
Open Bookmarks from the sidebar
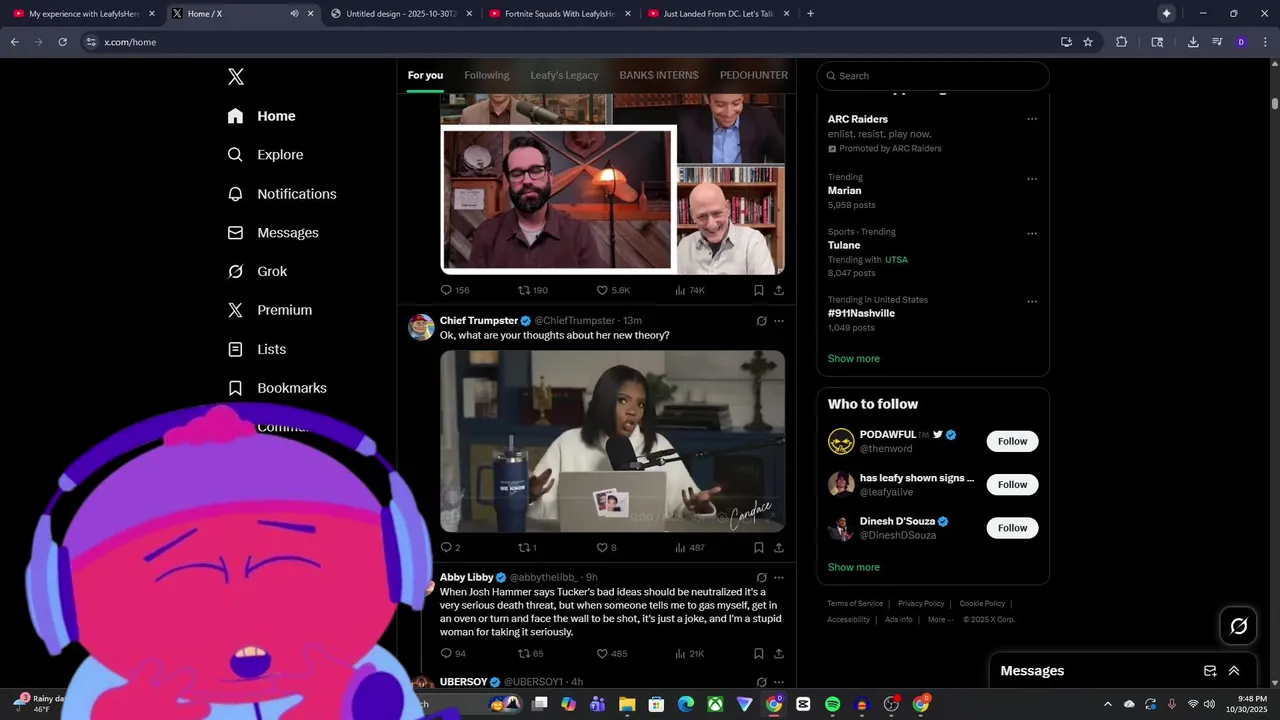click(277, 388)
